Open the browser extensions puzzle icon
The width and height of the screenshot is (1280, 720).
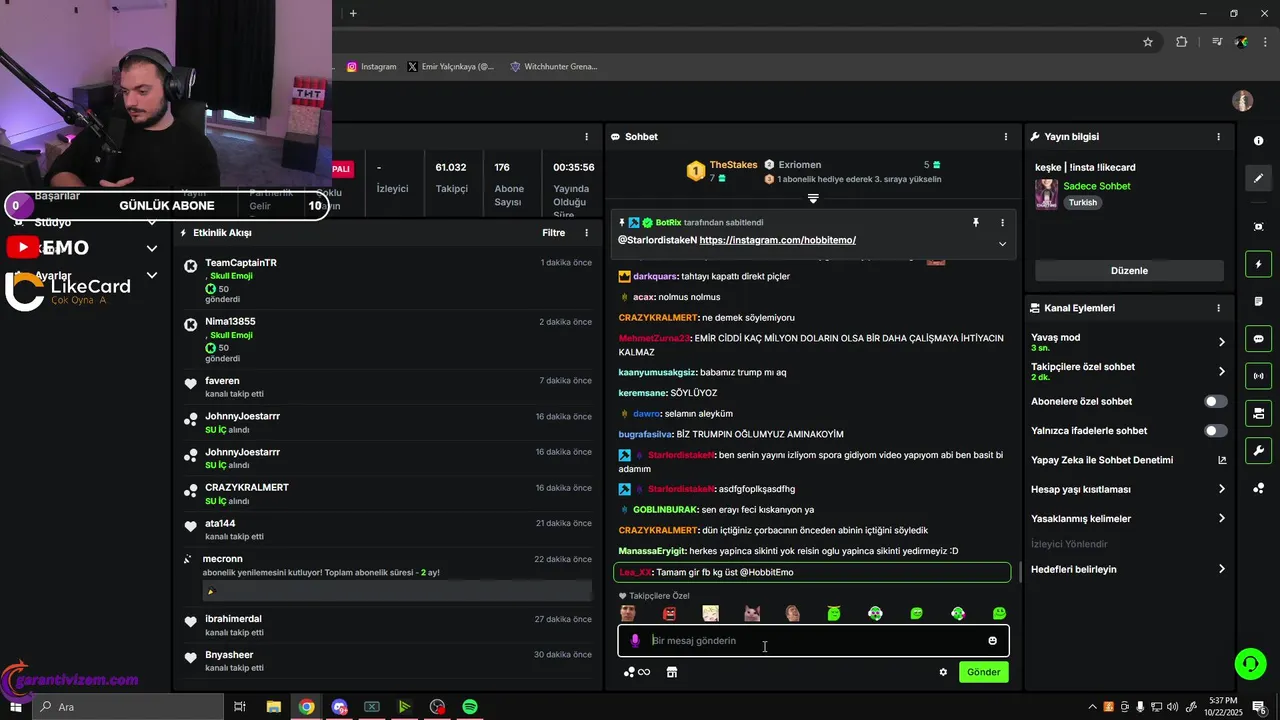point(1182,42)
